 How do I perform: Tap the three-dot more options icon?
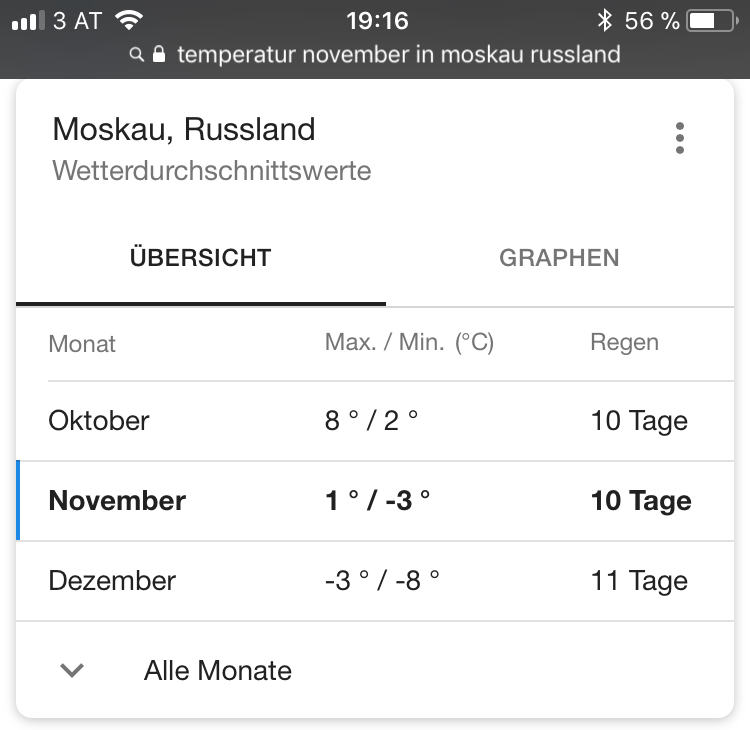680,138
